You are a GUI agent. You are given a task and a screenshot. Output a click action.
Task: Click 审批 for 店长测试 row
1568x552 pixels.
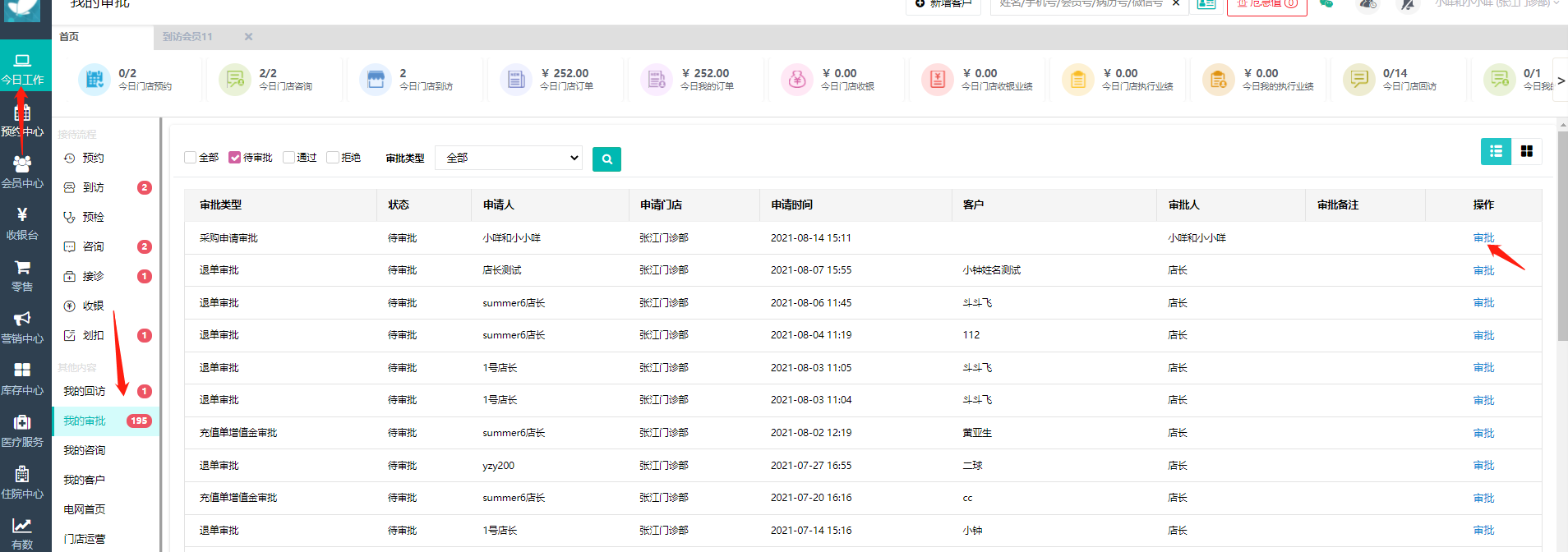(1483, 270)
